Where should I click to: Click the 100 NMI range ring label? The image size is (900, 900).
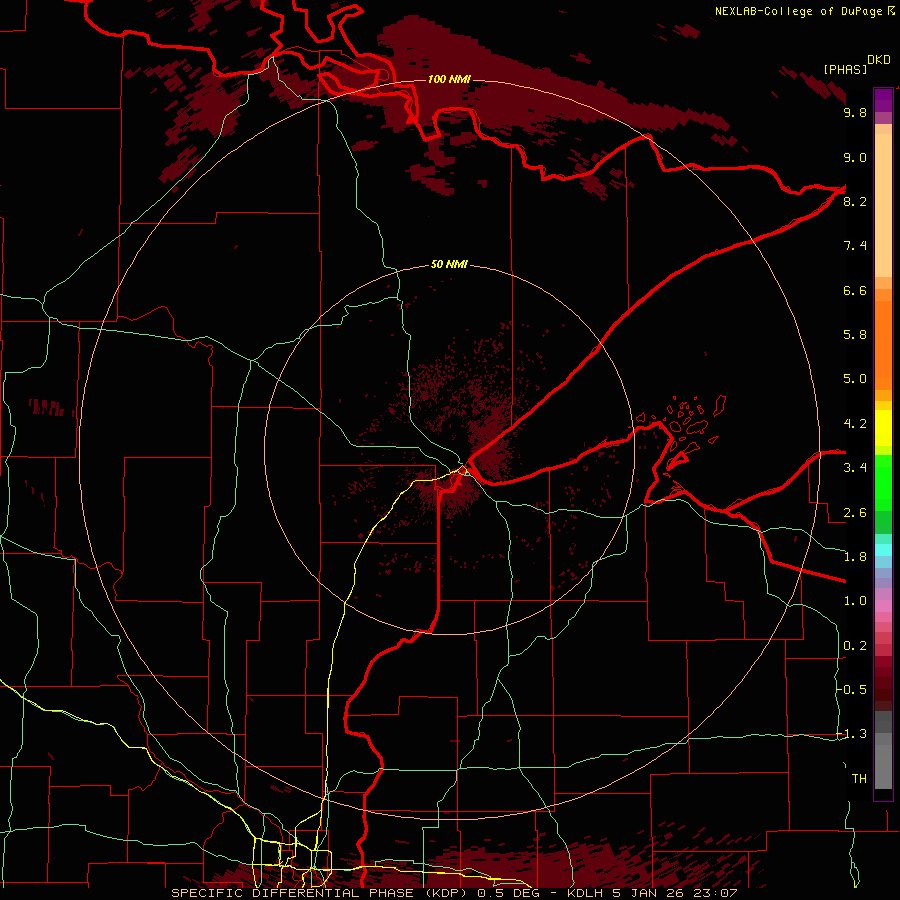(x=449, y=79)
